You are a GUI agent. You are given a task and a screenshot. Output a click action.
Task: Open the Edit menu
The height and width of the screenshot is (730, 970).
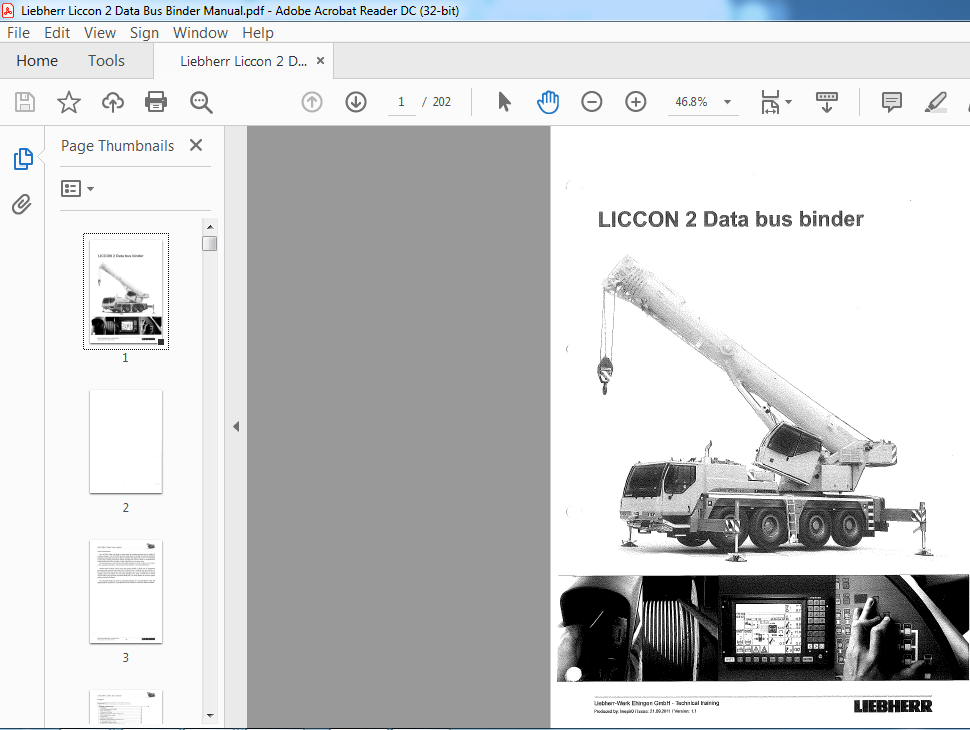click(57, 33)
